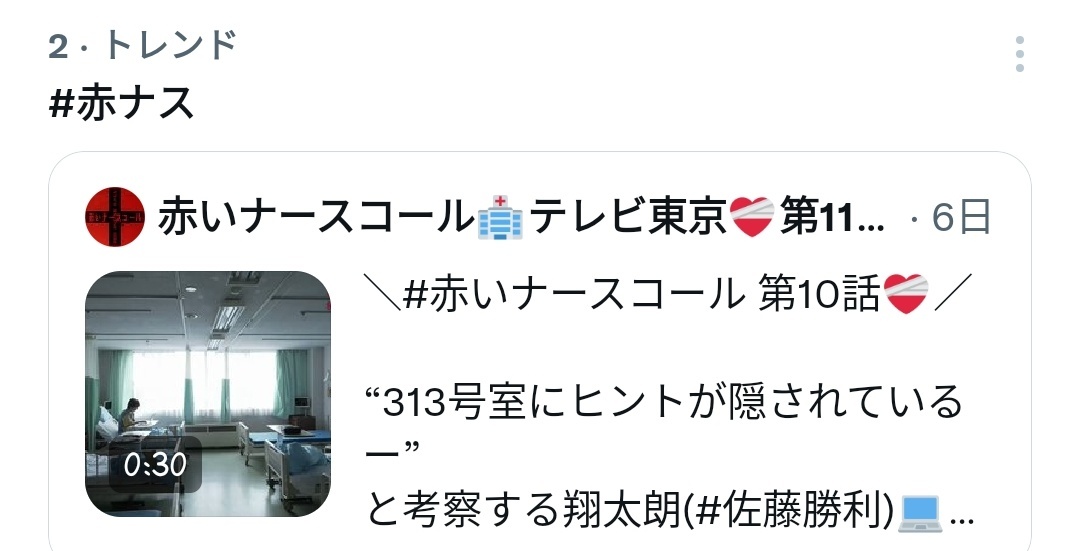The height and width of the screenshot is (551, 1077).
Task: Click the bandaged heart emoji beside テレビ東京
Action: 752,216
